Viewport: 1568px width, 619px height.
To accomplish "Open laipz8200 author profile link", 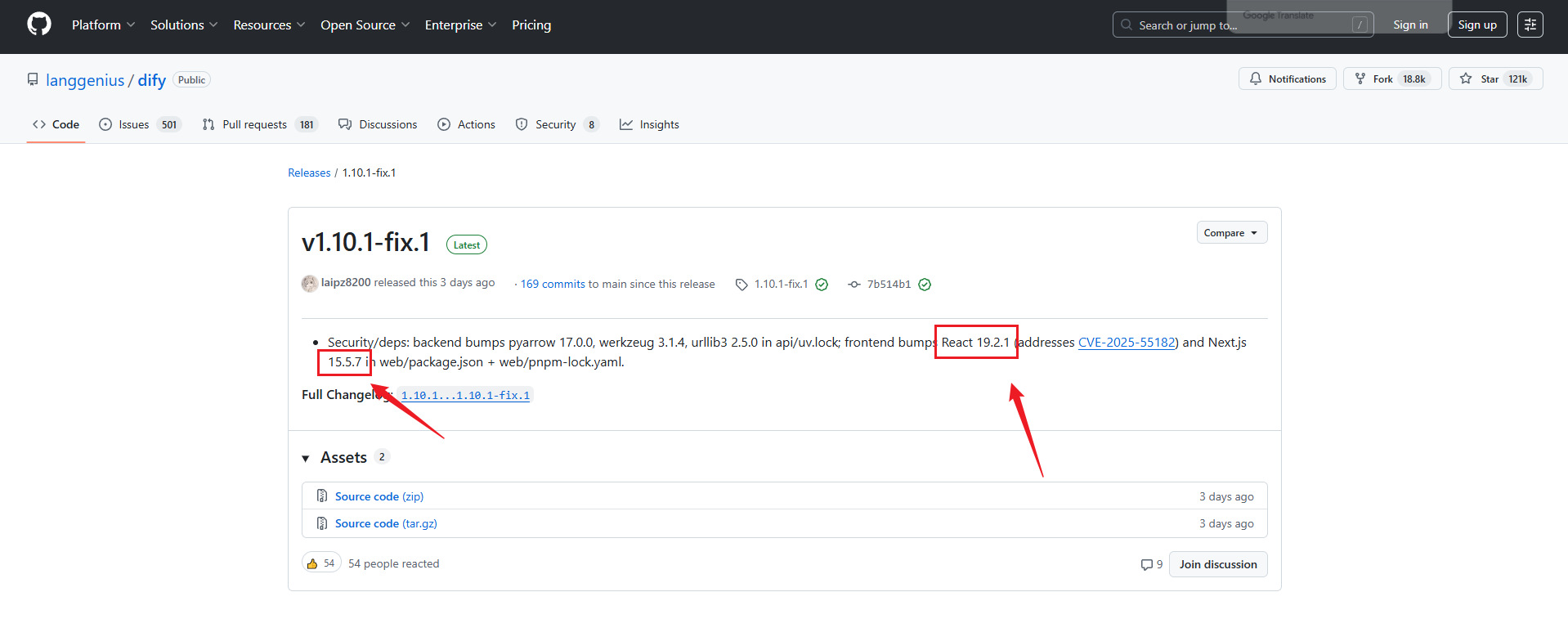I will tap(346, 282).
